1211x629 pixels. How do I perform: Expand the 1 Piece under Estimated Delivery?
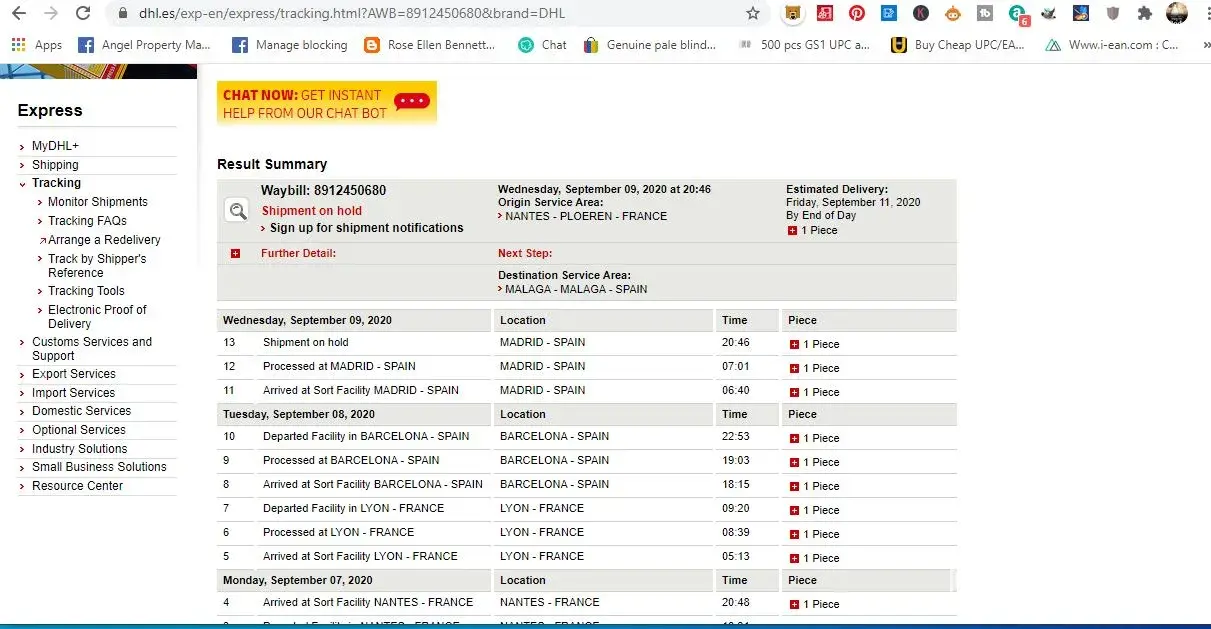[793, 231]
